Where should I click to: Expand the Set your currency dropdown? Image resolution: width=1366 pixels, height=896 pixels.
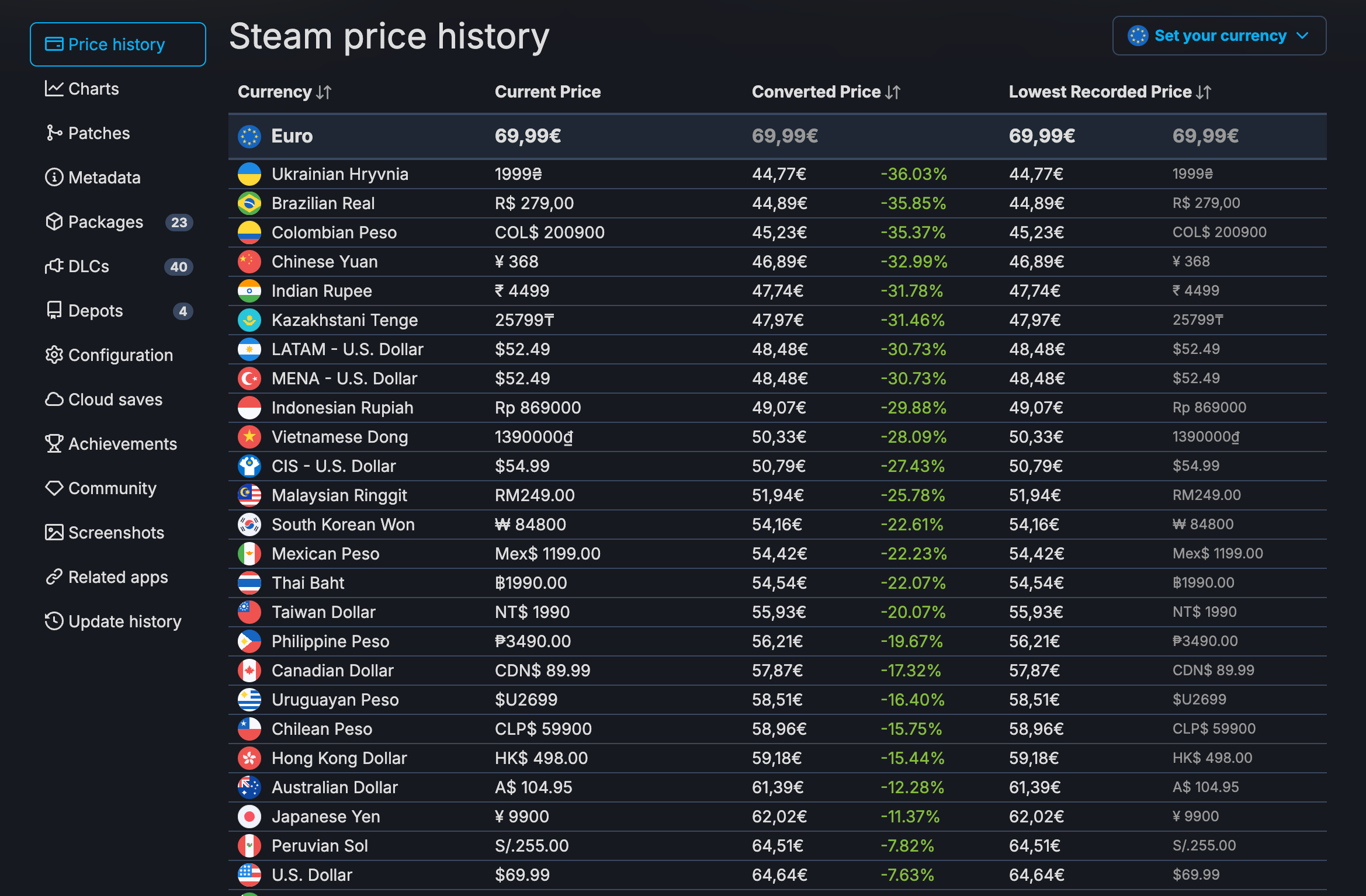pyautogui.click(x=1219, y=36)
